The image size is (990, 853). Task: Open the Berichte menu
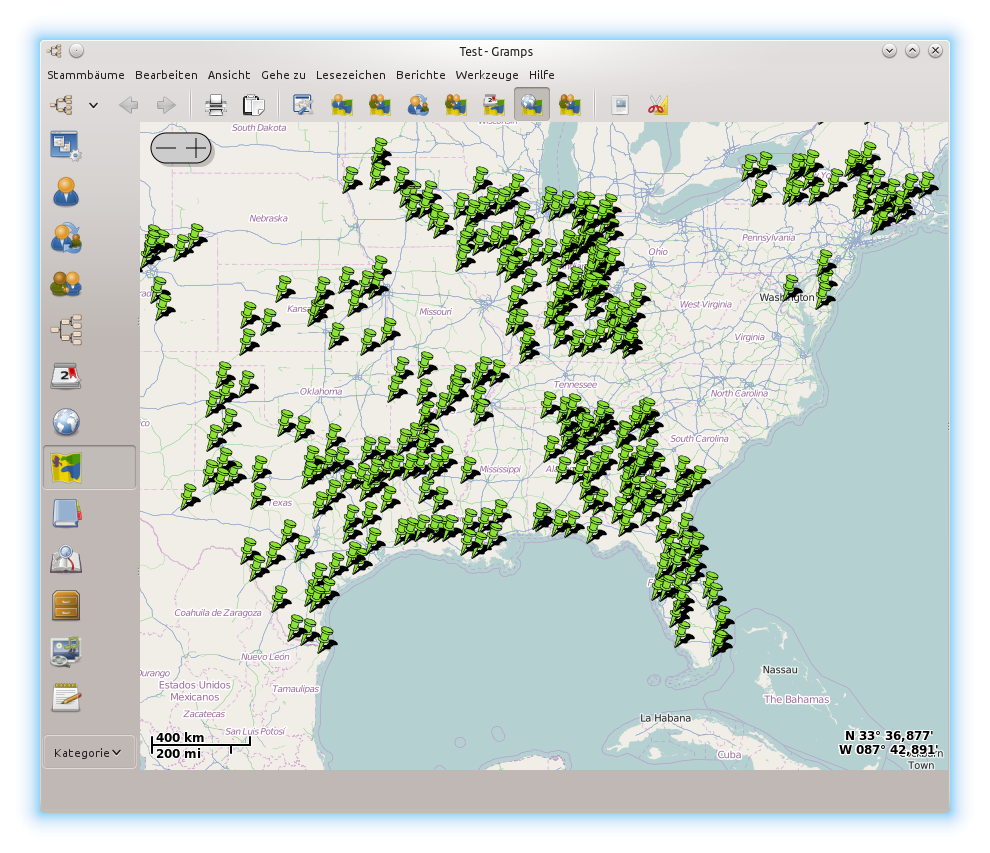coord(420,75)
